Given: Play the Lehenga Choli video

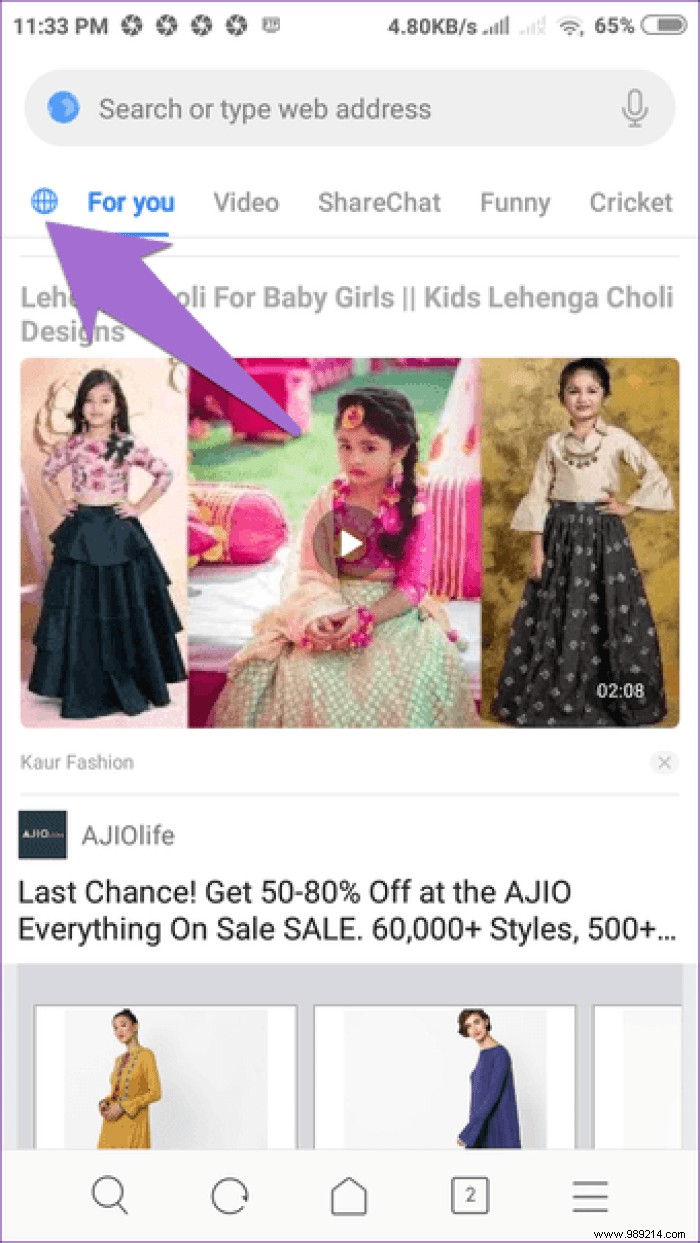Looking at the screenshot, I should pos(349,543).
